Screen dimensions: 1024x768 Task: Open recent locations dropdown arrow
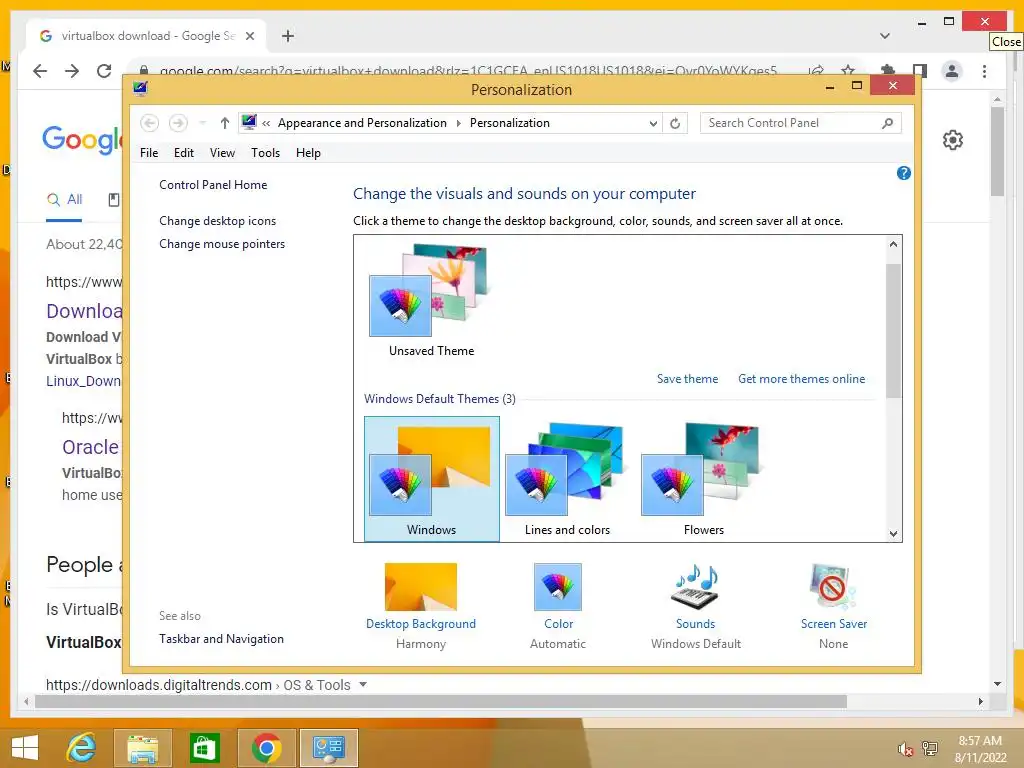point(202,123)
